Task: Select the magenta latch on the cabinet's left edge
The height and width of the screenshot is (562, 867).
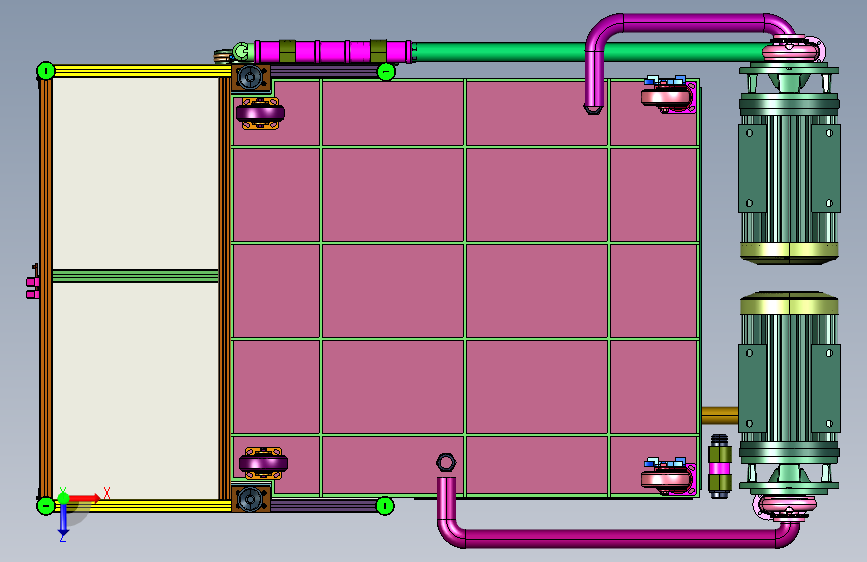Action: (x=33, y=286)
